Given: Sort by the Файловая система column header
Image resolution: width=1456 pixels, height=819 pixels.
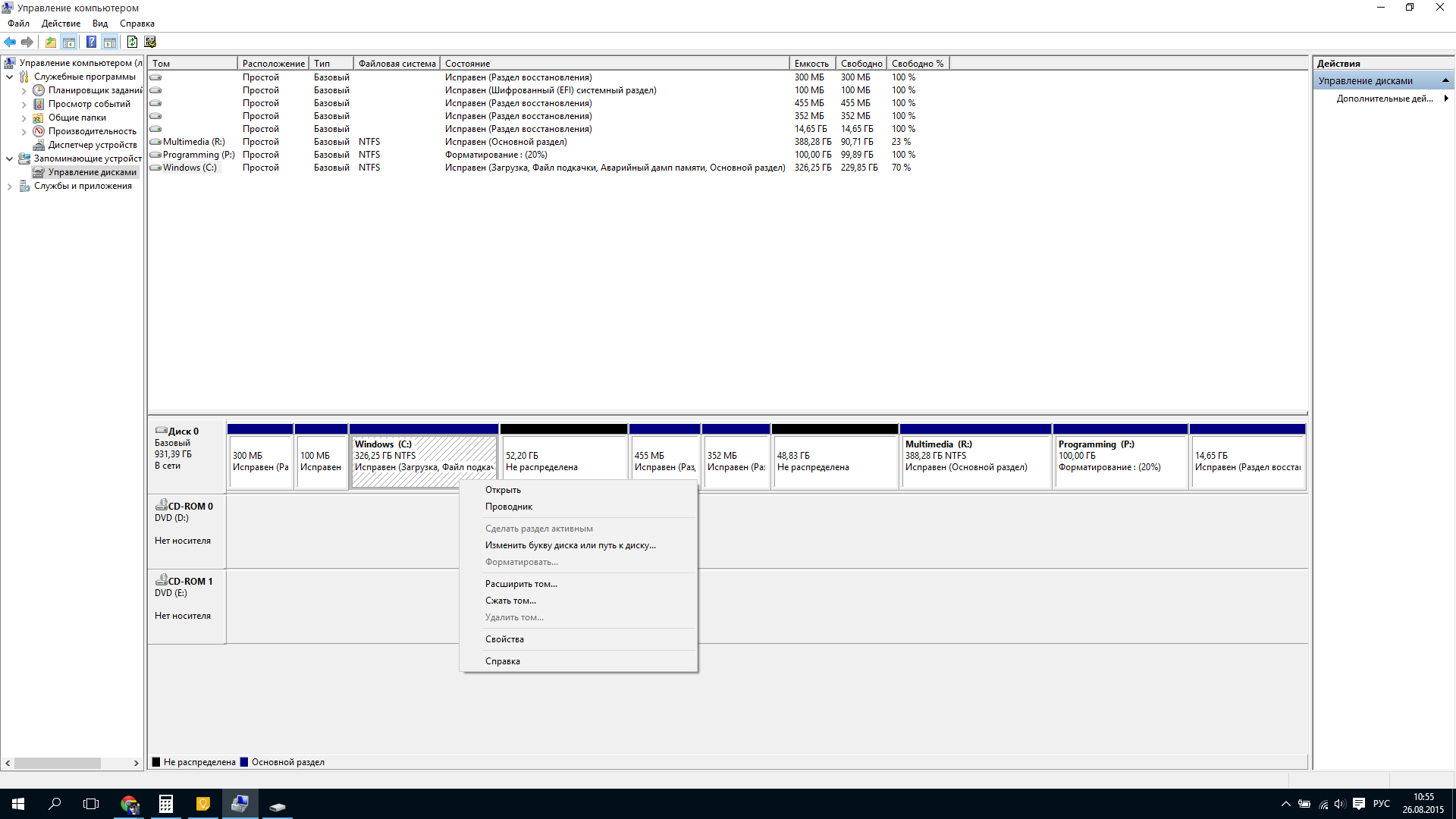Looking at the screenshot, I should (397, 64).
